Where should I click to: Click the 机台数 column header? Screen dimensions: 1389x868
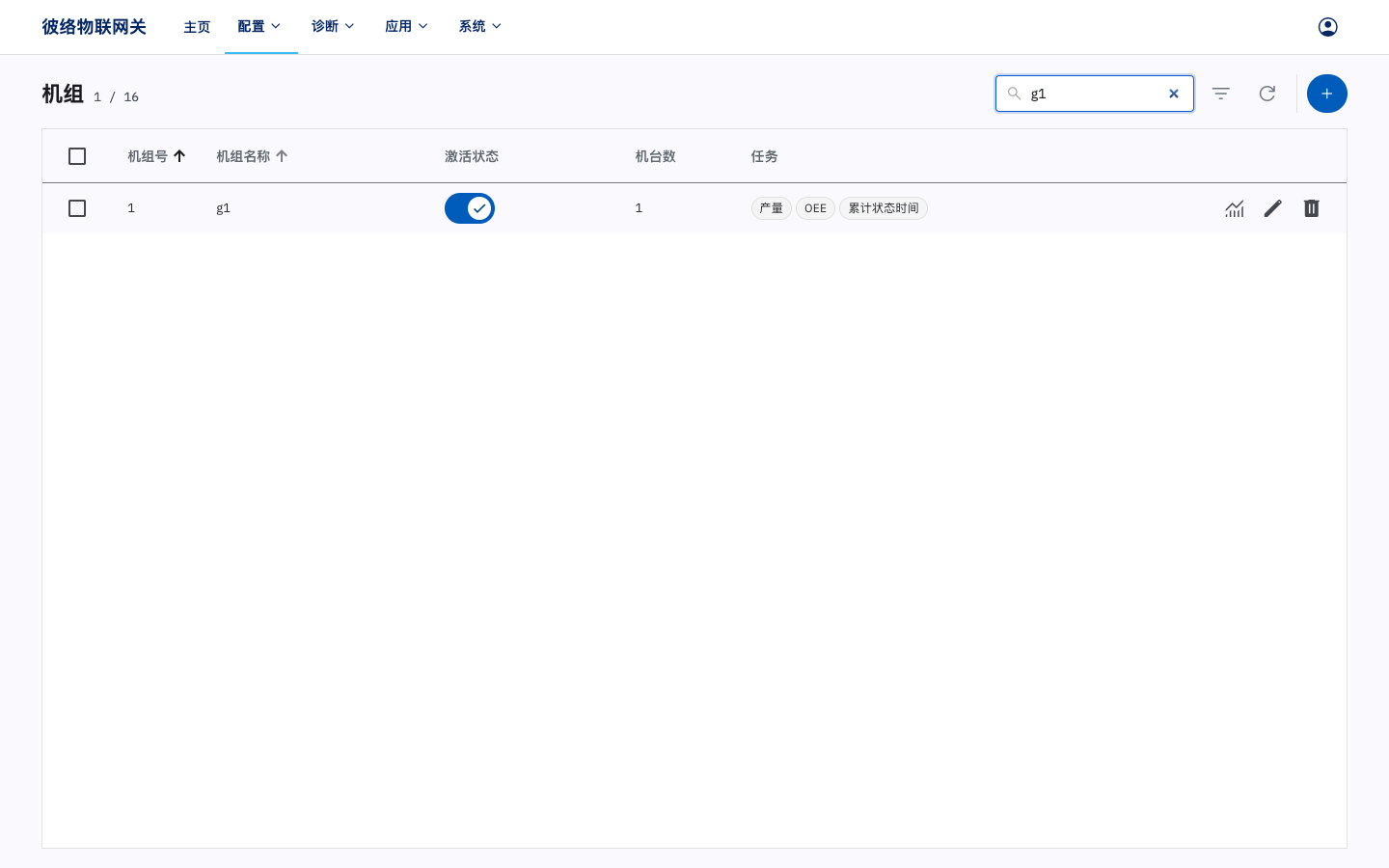655,156
